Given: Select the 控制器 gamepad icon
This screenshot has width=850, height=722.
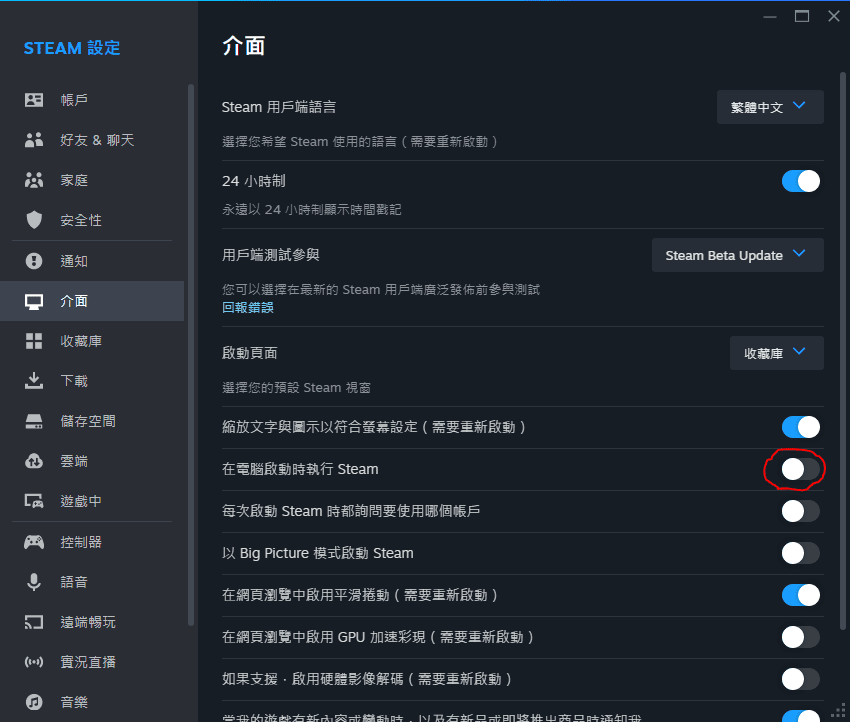Looking at the screenshot, I should click(32, 541).
